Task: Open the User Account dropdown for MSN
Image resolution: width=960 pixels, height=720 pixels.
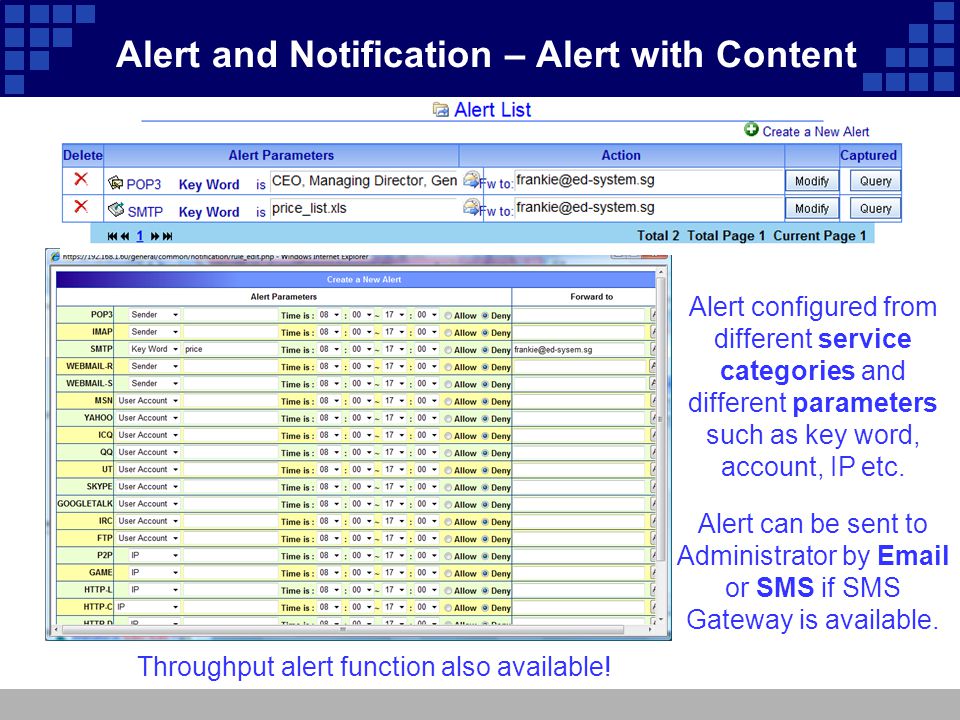Action: [148, 400]
